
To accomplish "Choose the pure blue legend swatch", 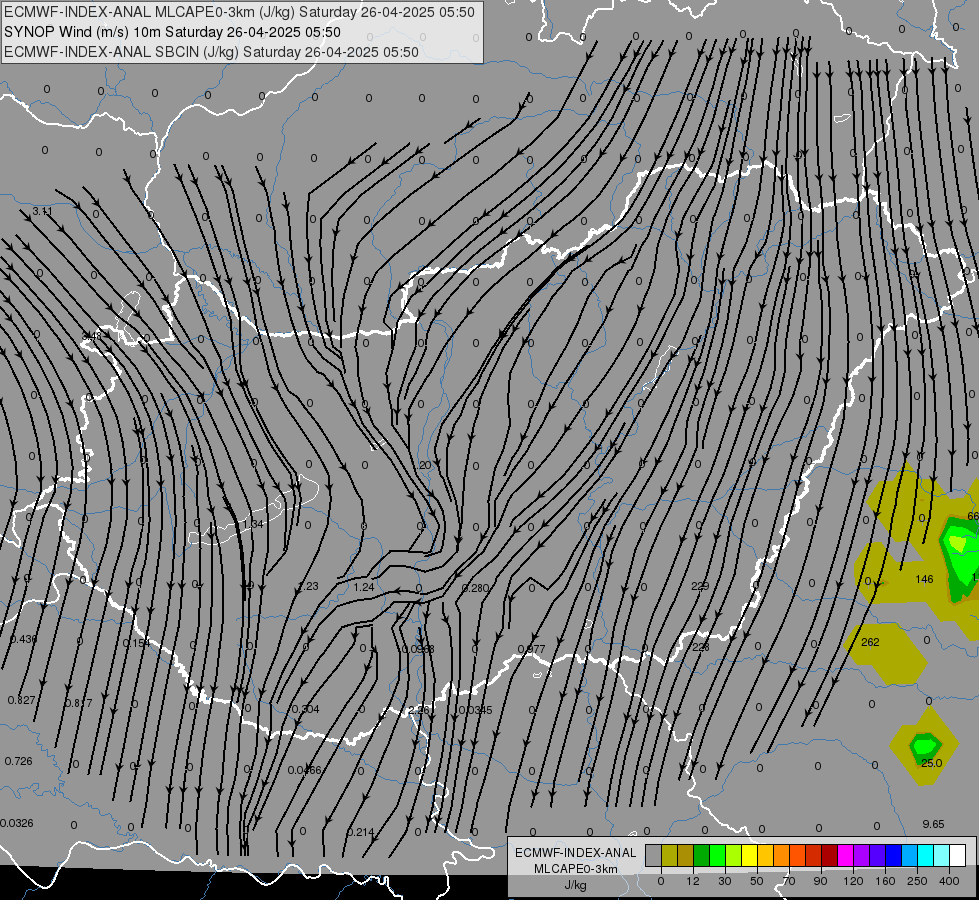I will [893, 855].
